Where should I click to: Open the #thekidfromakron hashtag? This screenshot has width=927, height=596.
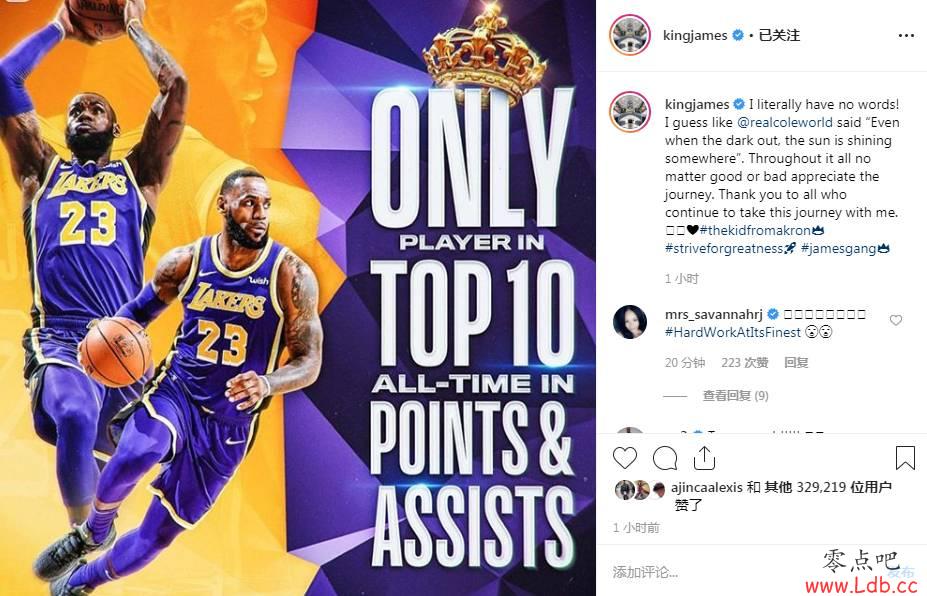click(756, 230)
